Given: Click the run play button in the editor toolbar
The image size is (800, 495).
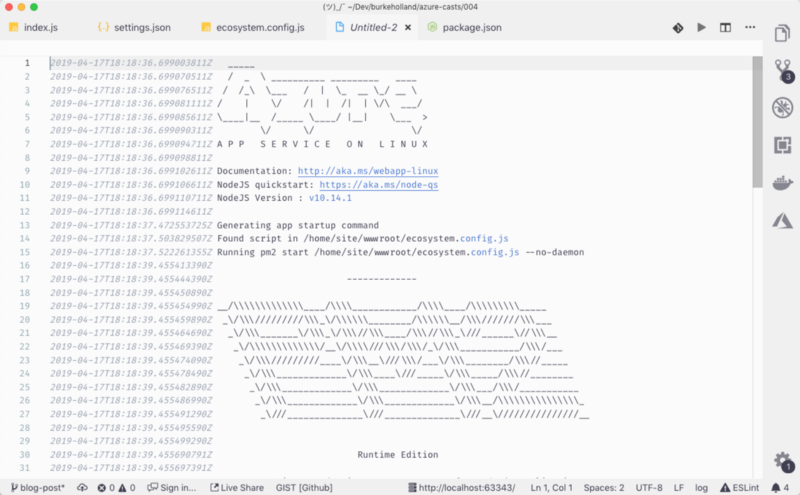Looking at the screenshot, I should (x=702, y=27).
